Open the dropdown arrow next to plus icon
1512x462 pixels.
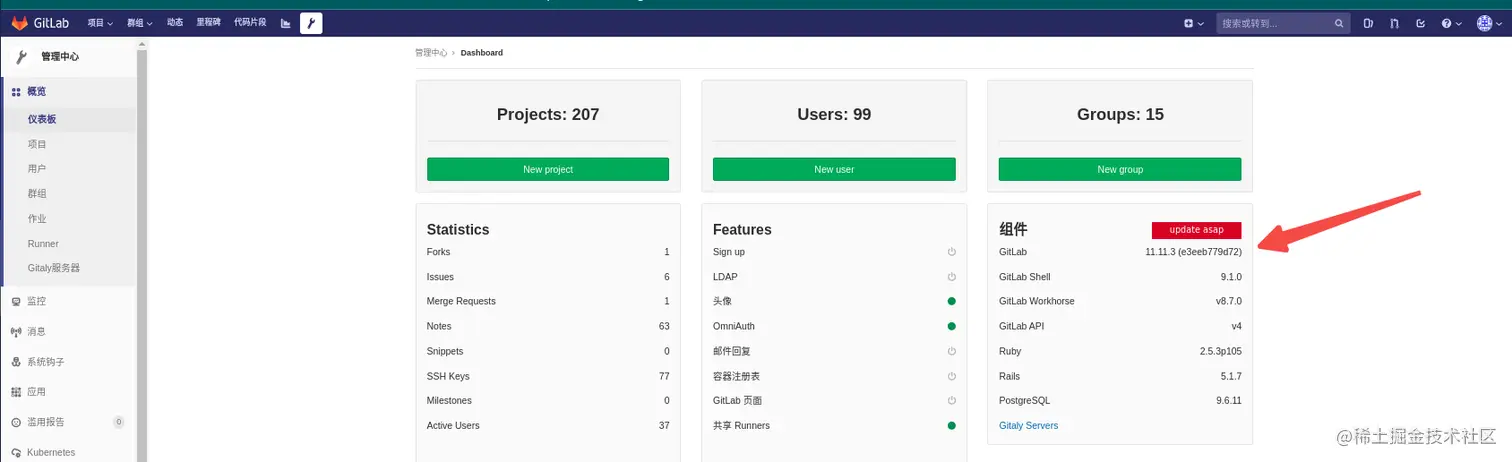tap(1200, 23)
